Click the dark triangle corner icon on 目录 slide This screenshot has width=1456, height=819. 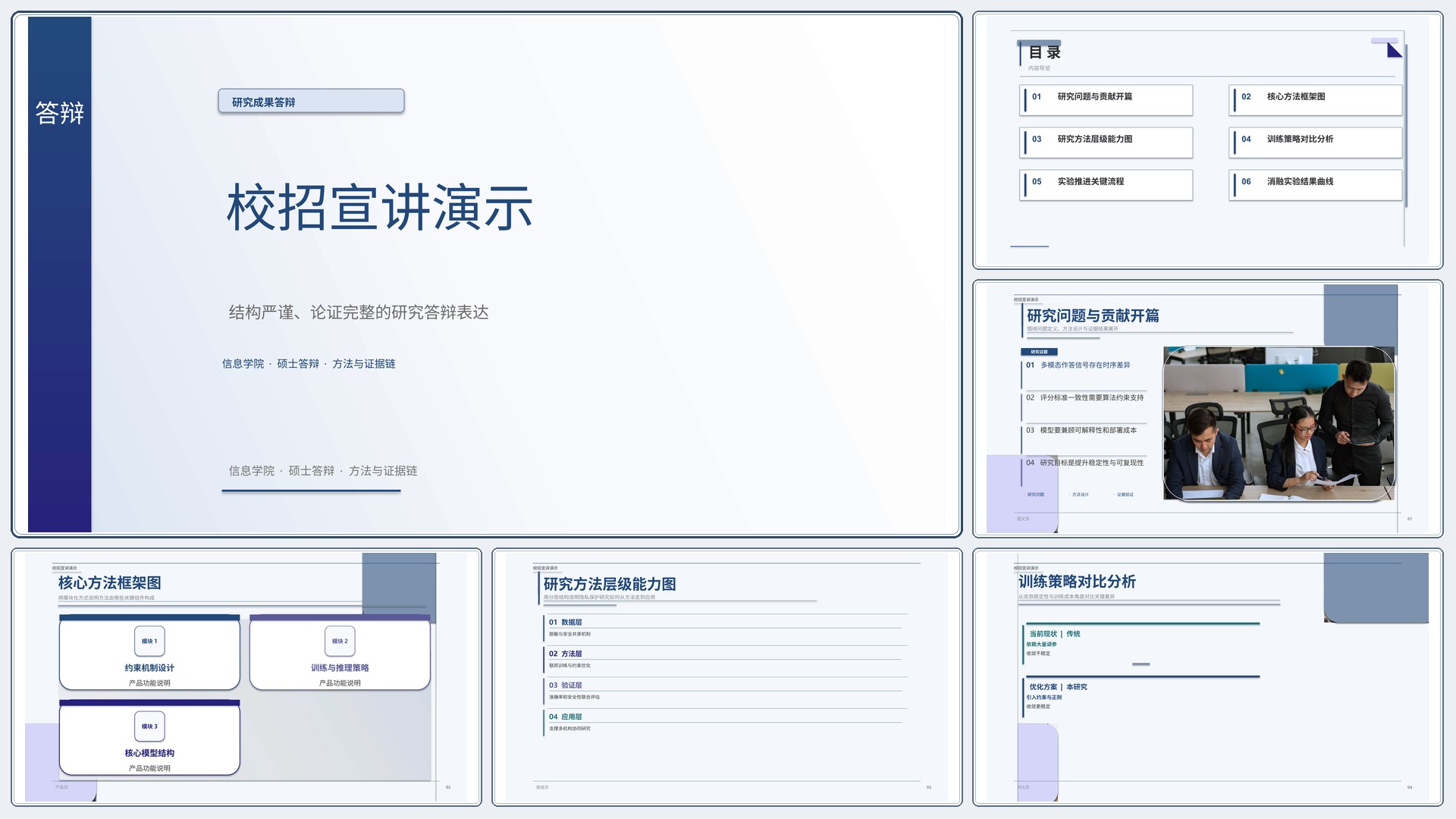point(1395,50)
